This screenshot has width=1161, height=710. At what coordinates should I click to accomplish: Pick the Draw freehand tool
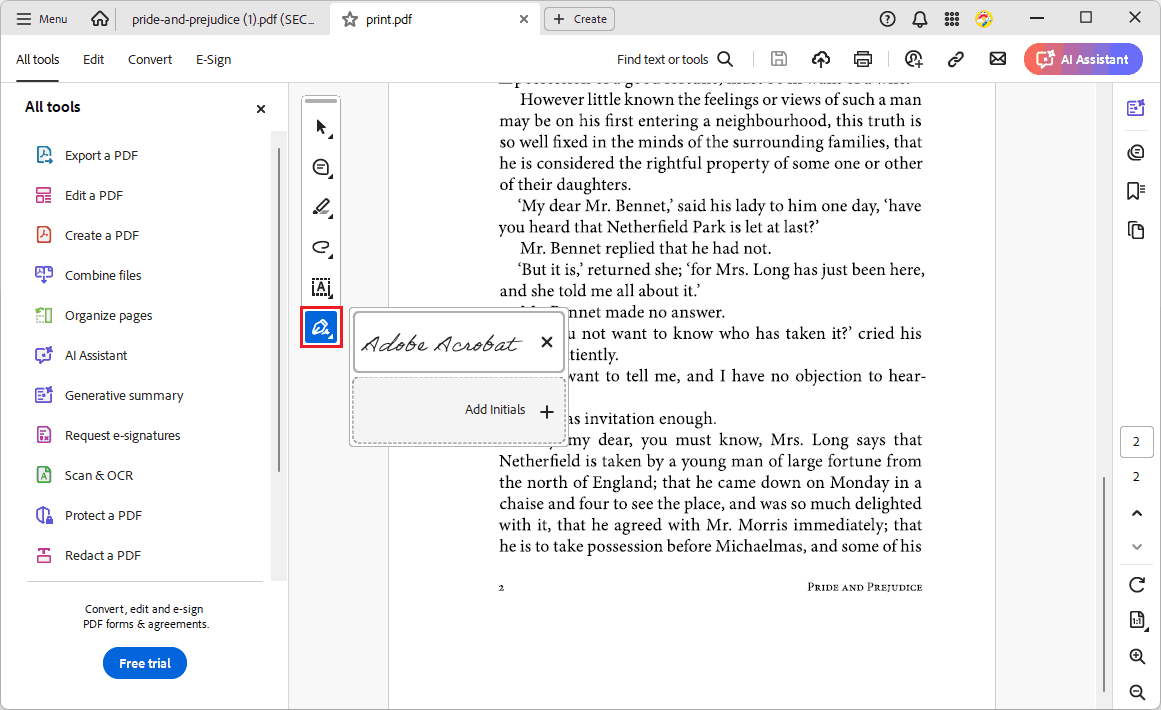pos(321,247)
